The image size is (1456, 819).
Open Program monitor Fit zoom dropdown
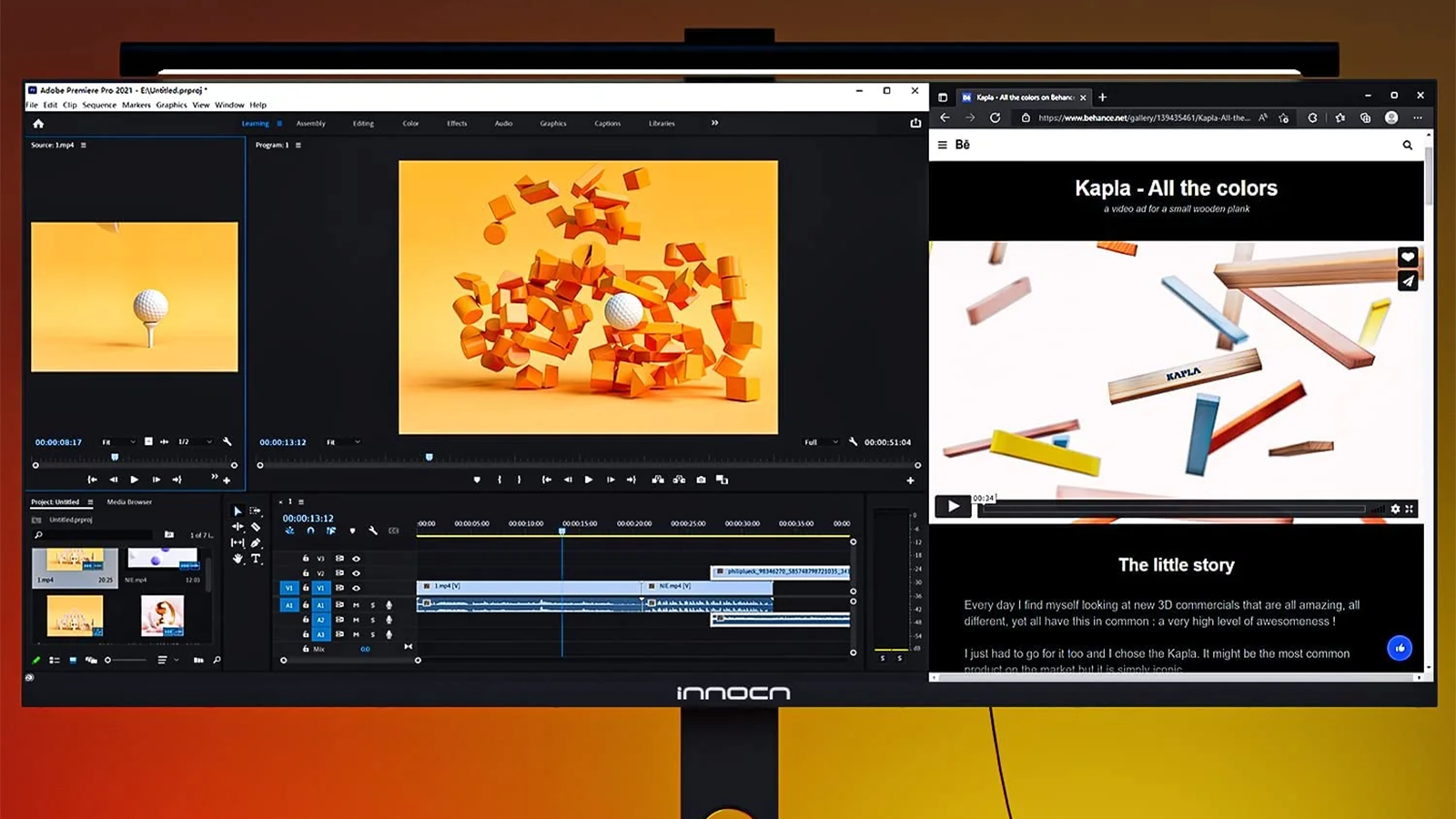(343, 442)
